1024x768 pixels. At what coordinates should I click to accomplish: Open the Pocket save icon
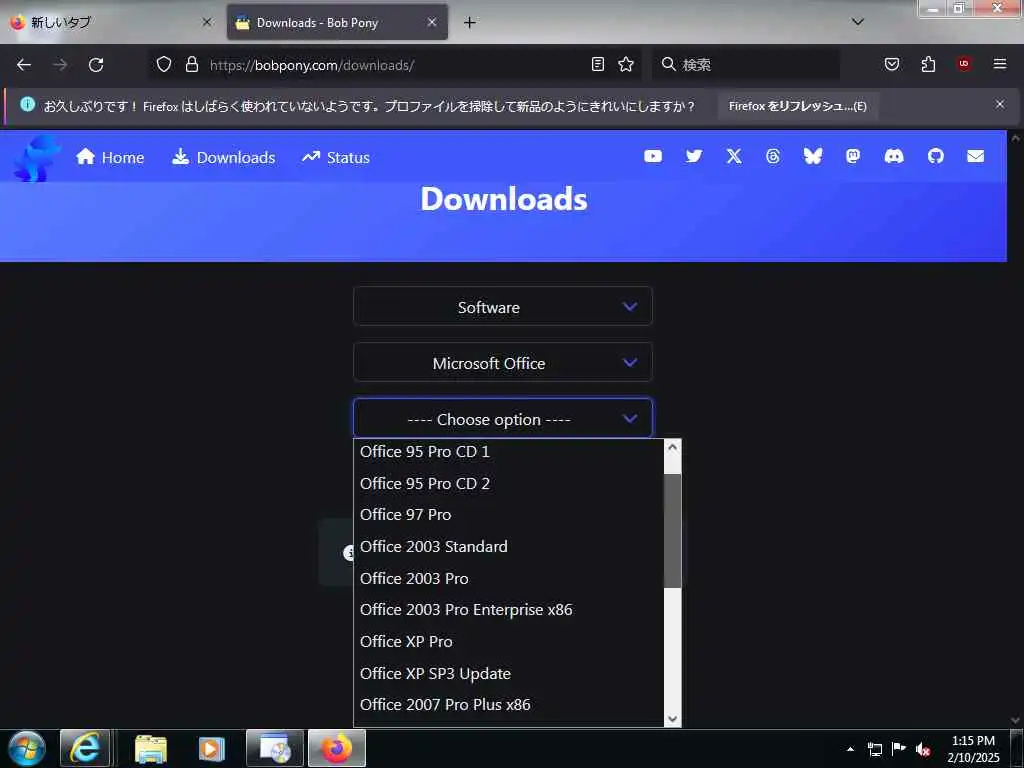click(892, 64)
